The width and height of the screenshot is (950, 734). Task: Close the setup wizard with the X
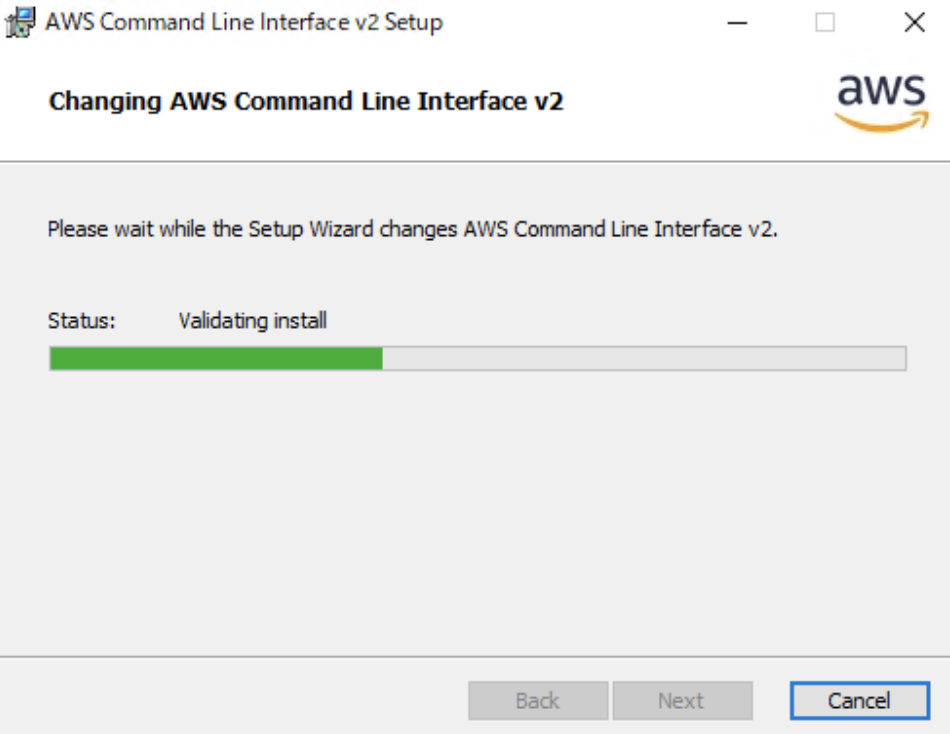point(914,23)
